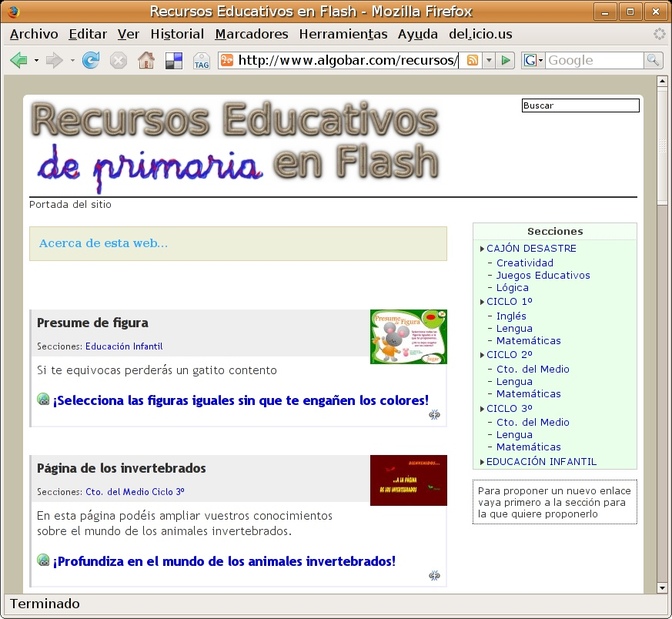Select EDUCACIÓN INFANTIL in Secciones list
Image resolution: width=672 pixels, height=619 pixels.
pyautogui.click(x=541, y=462)
